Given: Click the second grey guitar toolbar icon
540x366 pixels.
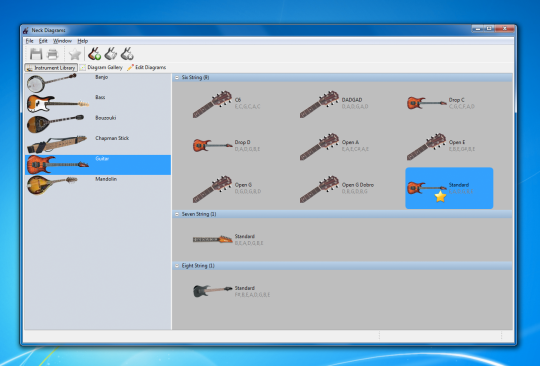Looking at the screenshot, I should 111,54.
